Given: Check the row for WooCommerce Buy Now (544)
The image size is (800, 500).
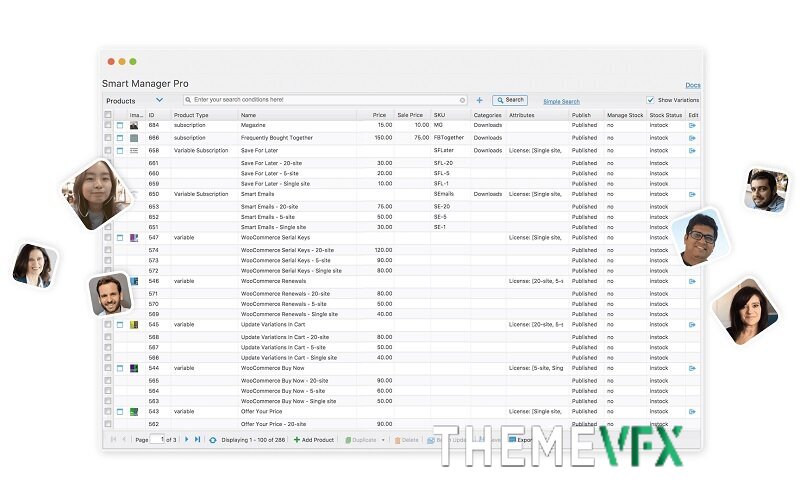Looking at the screenshot, I should [108, 368].
